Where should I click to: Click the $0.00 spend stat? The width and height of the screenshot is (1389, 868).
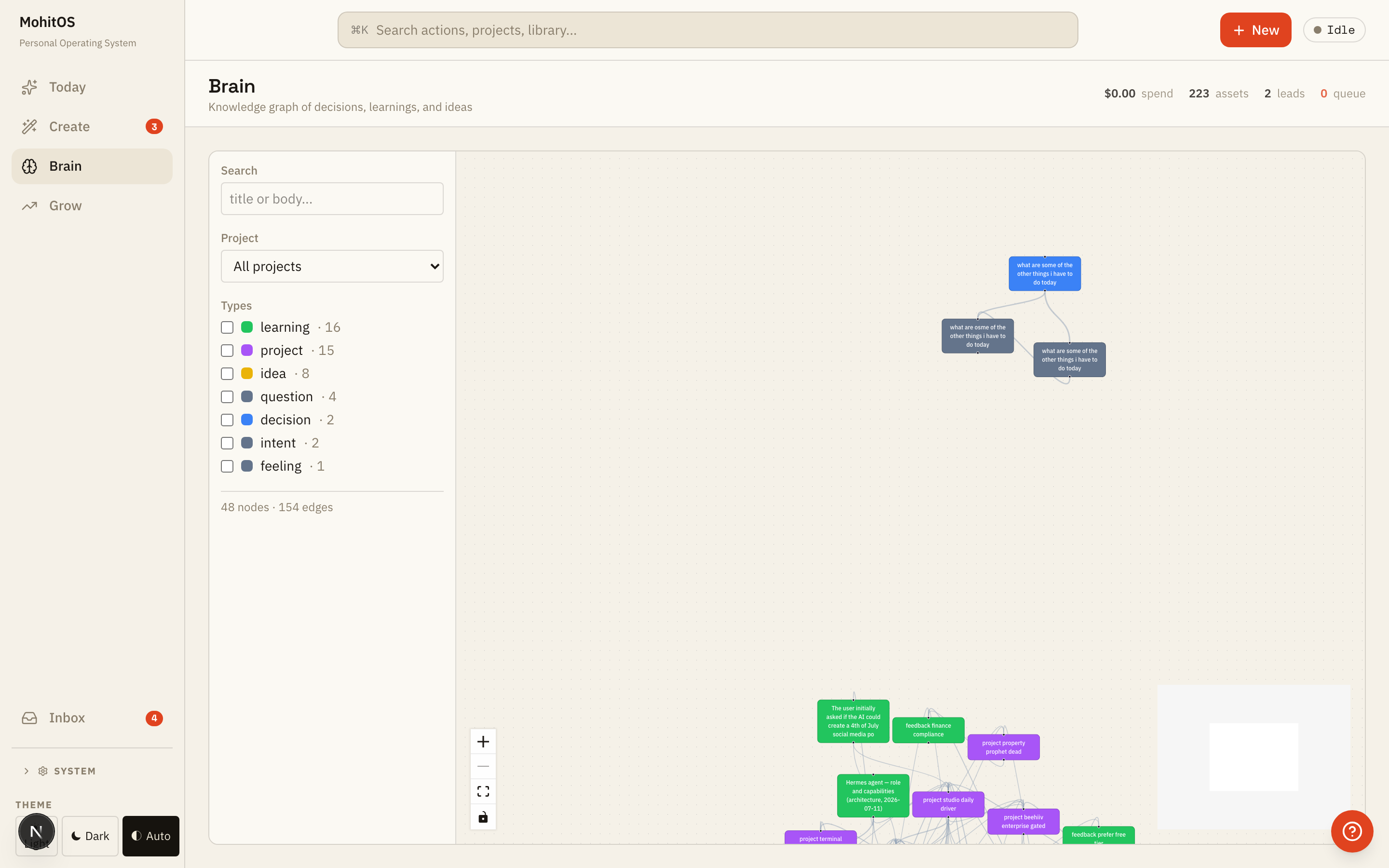point(1139,94)
